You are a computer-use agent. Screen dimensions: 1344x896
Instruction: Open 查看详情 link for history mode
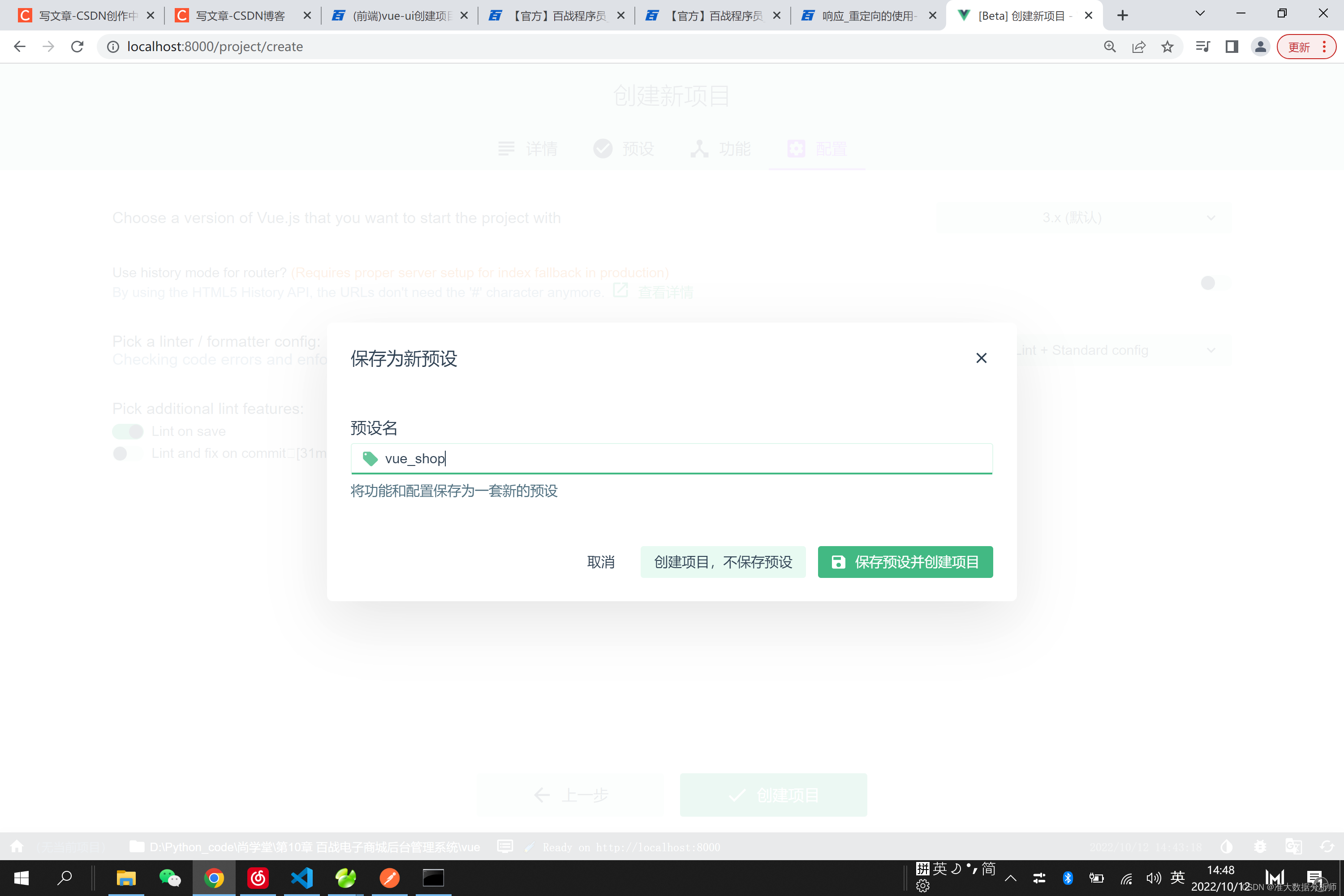coord(653,292)
